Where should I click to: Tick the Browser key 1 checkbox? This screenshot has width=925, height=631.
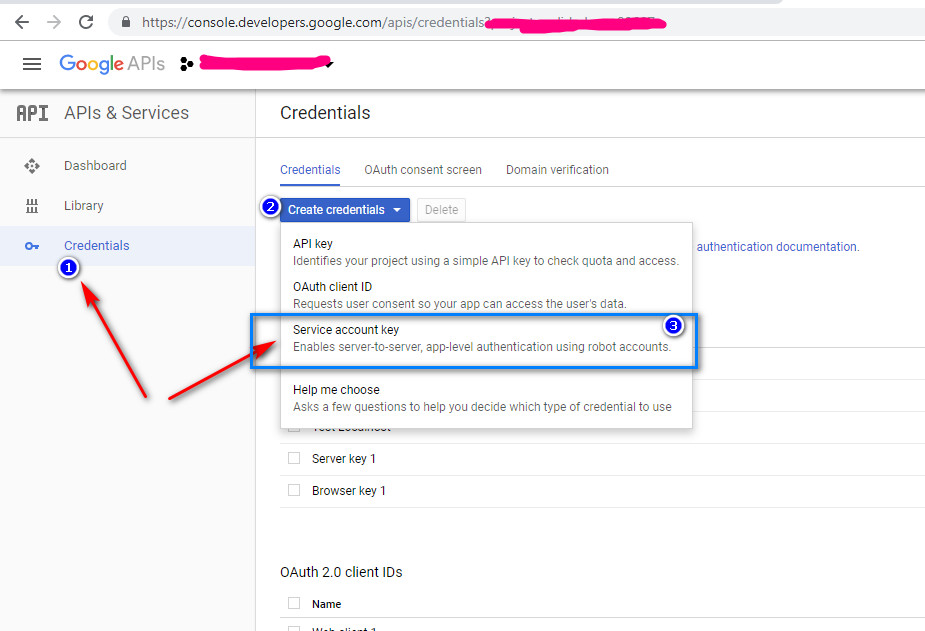(x=294, y=490)
